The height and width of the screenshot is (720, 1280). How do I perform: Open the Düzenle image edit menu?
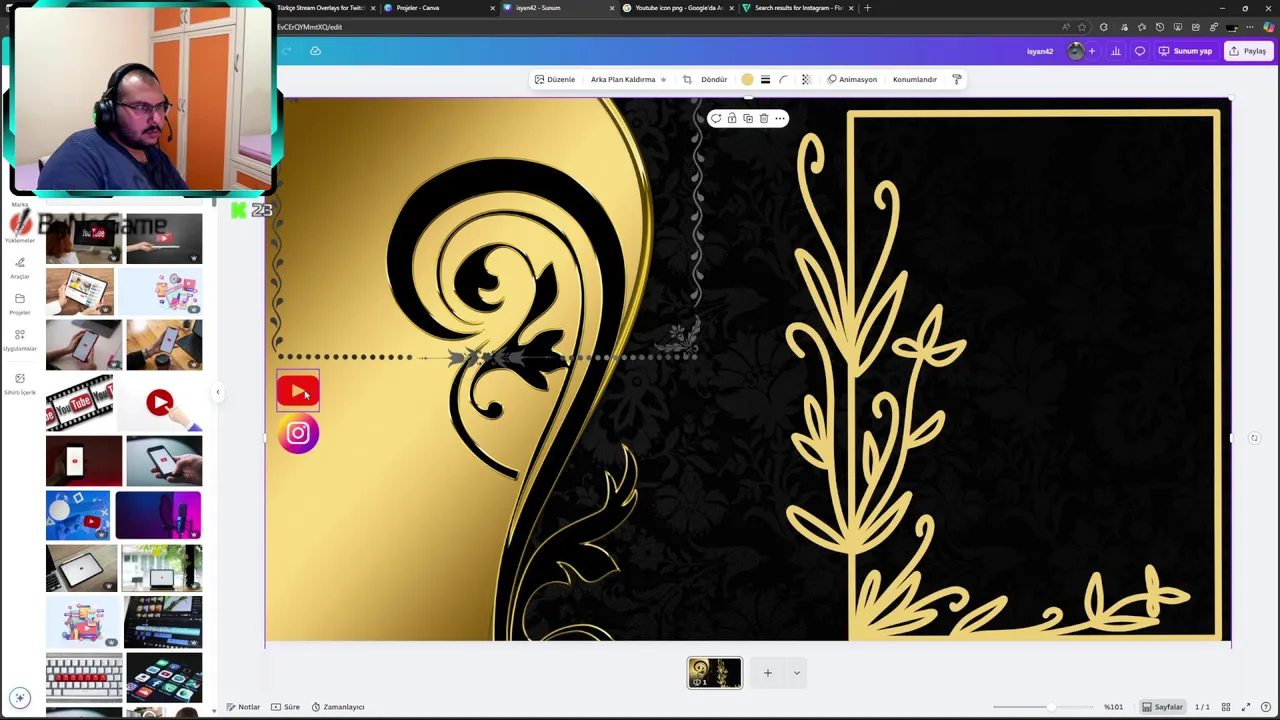pos(555,79)
